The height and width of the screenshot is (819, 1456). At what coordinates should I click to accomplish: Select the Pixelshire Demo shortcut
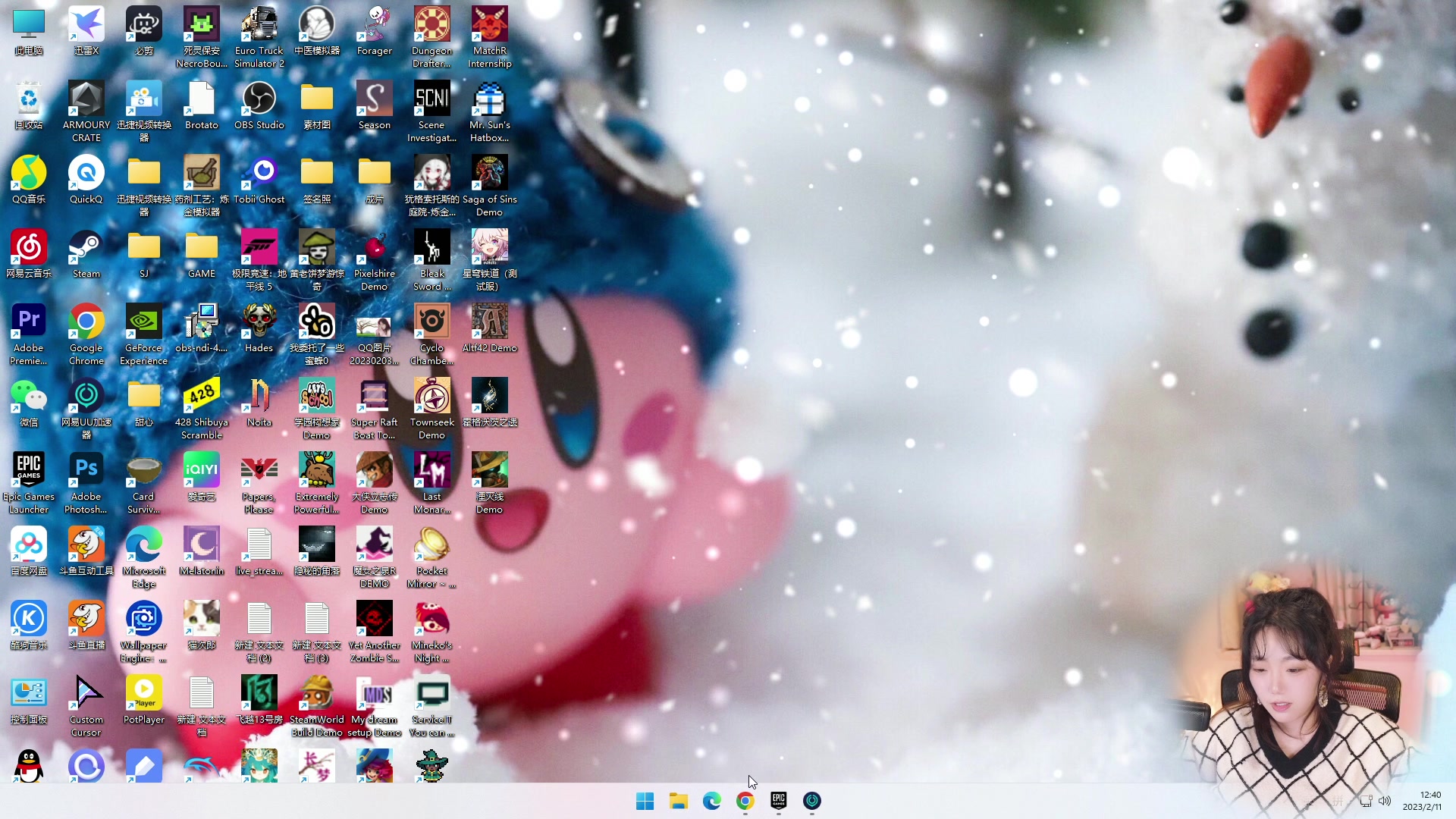point(375,261)
